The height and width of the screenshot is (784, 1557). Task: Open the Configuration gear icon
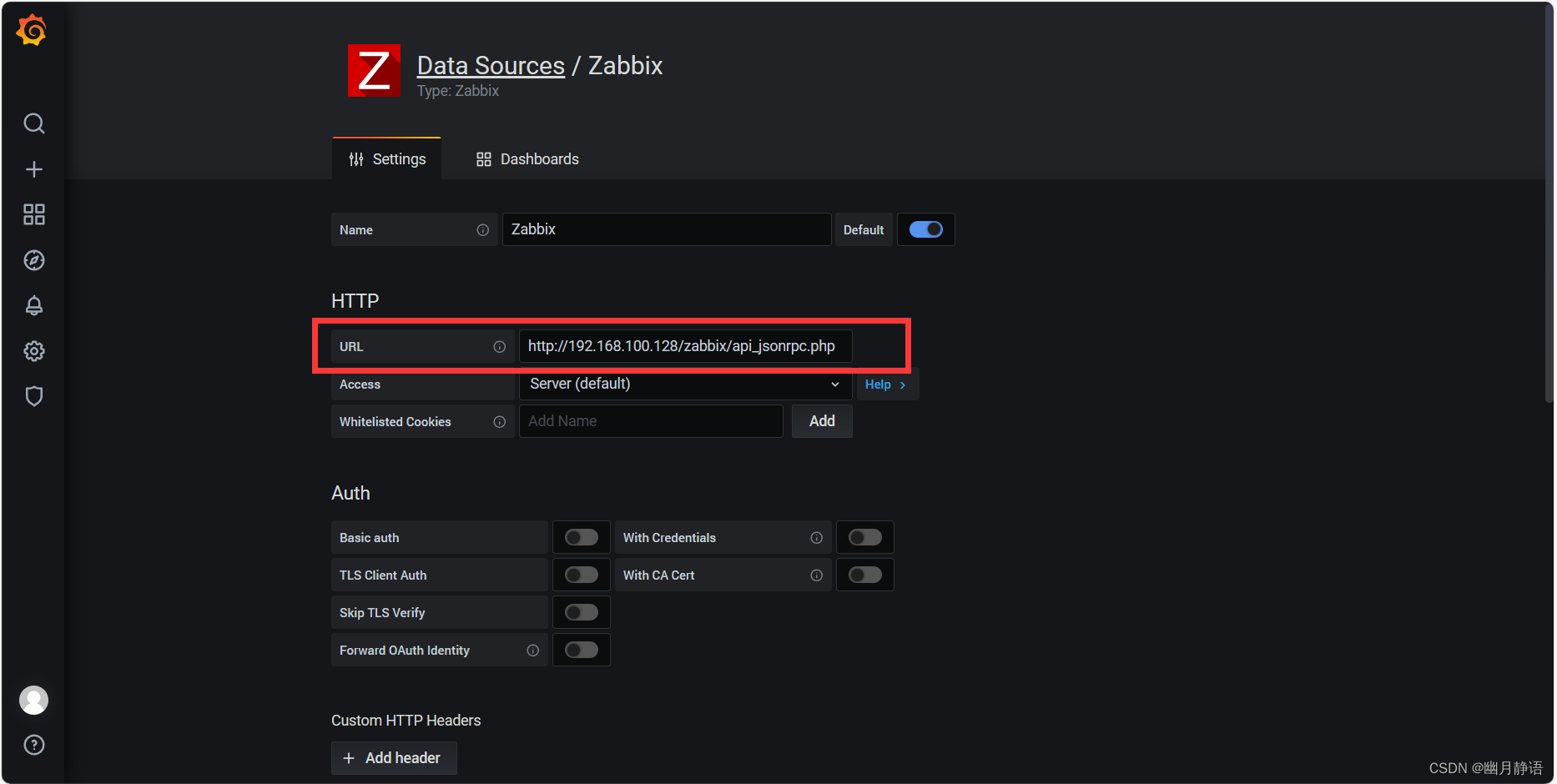tap(34, 351)
